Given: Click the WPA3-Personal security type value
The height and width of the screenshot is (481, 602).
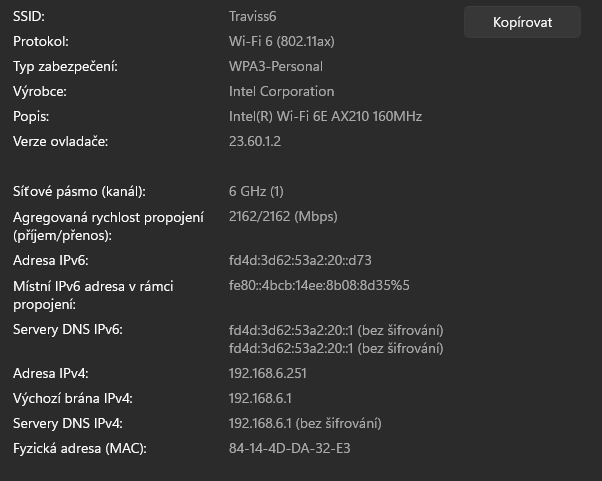Looking at the screenshot, I should tap(276, 67).
